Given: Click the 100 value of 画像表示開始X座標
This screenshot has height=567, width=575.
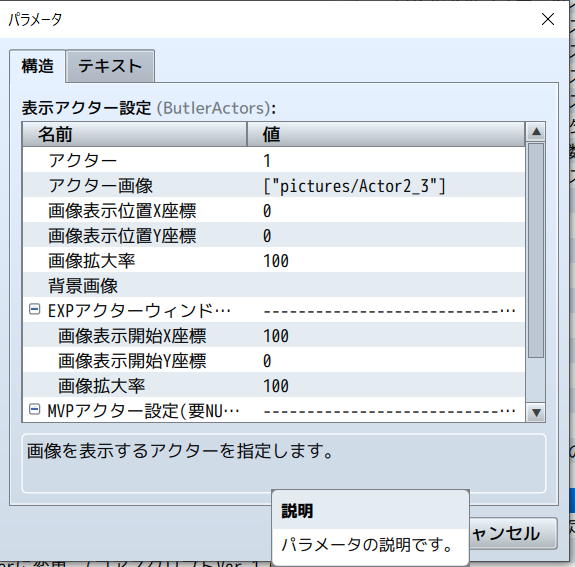Looking at the screenshot, I should (276, 336).
